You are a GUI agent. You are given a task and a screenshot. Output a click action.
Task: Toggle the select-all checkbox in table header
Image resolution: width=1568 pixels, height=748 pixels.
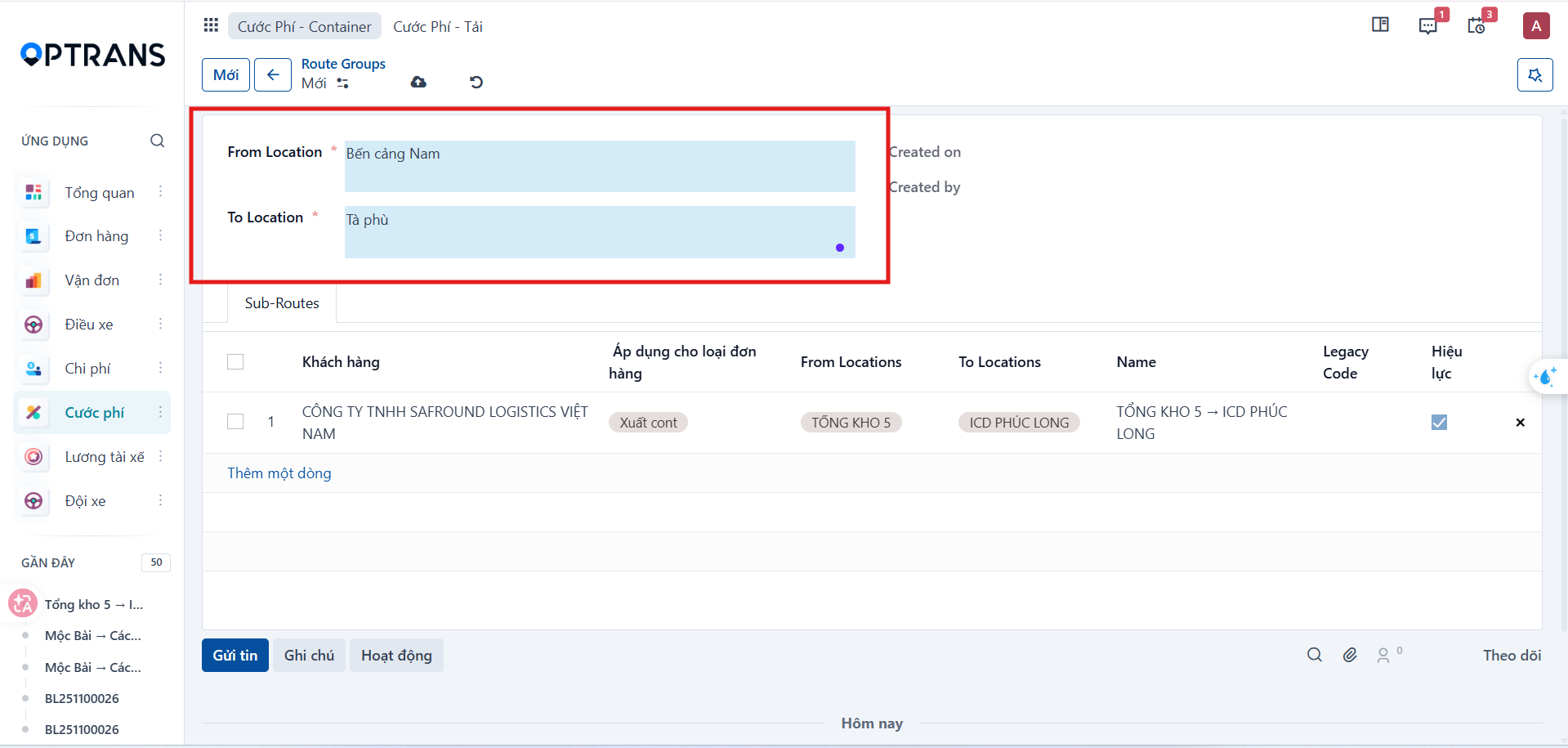click(x=235, y=361)
